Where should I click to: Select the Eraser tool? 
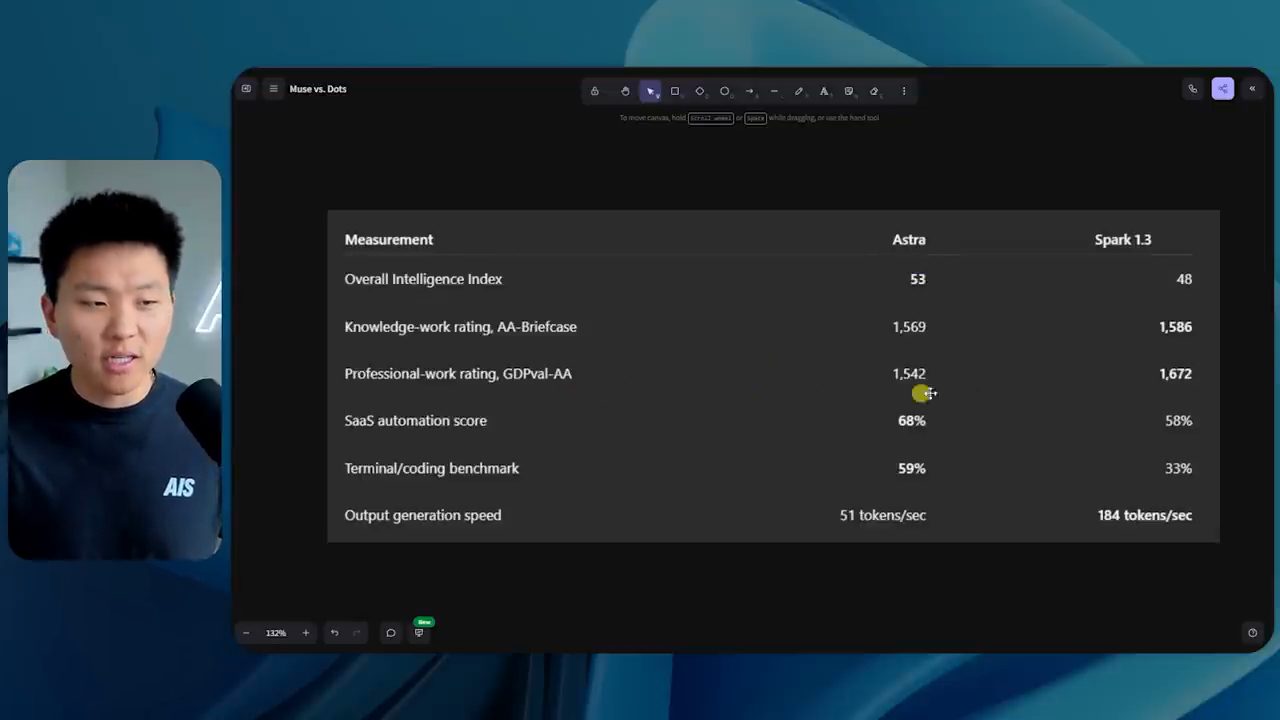coord(874,91)
